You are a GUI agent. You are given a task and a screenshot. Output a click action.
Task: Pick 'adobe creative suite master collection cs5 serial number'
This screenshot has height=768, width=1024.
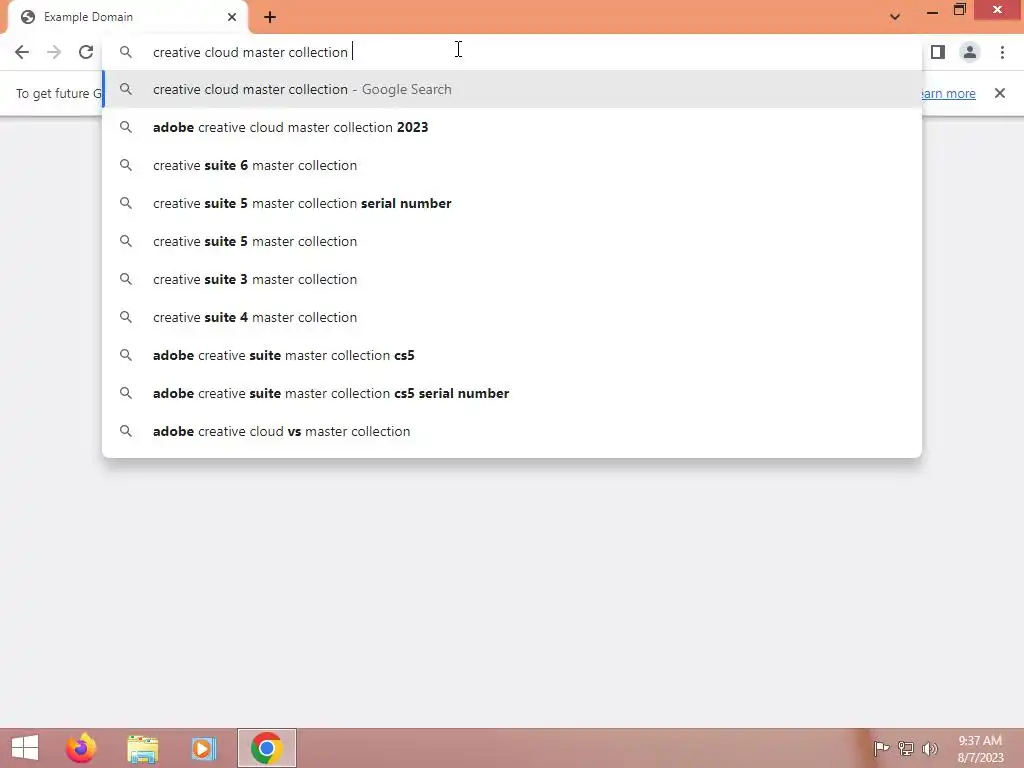tap(512, 393)
